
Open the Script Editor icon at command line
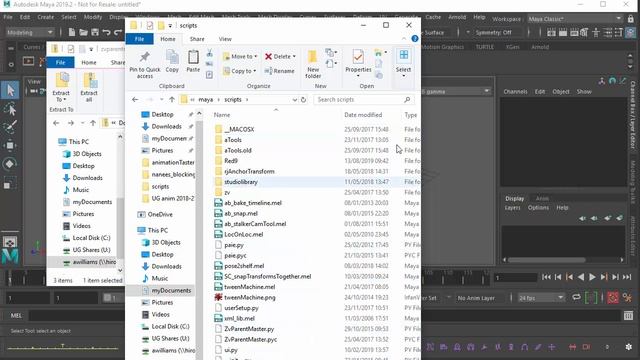click(628, 316)
